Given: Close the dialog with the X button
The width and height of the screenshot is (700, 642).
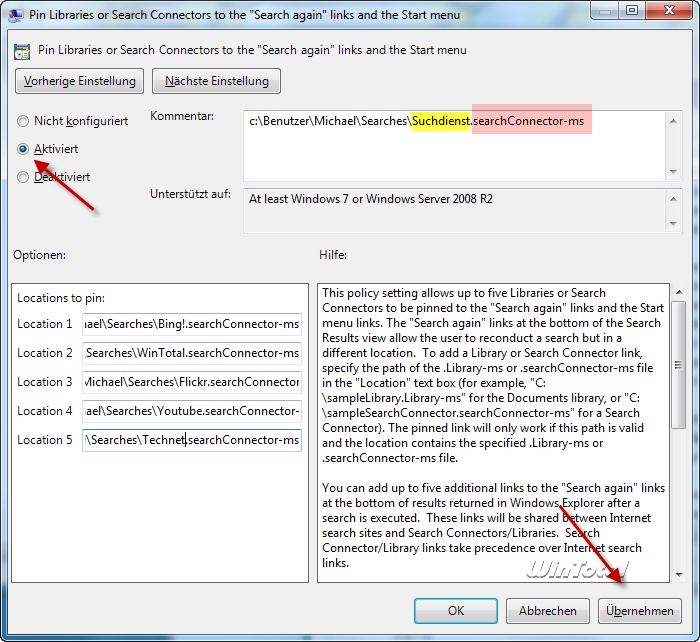Looking at the screenshot, I should 669,11.
